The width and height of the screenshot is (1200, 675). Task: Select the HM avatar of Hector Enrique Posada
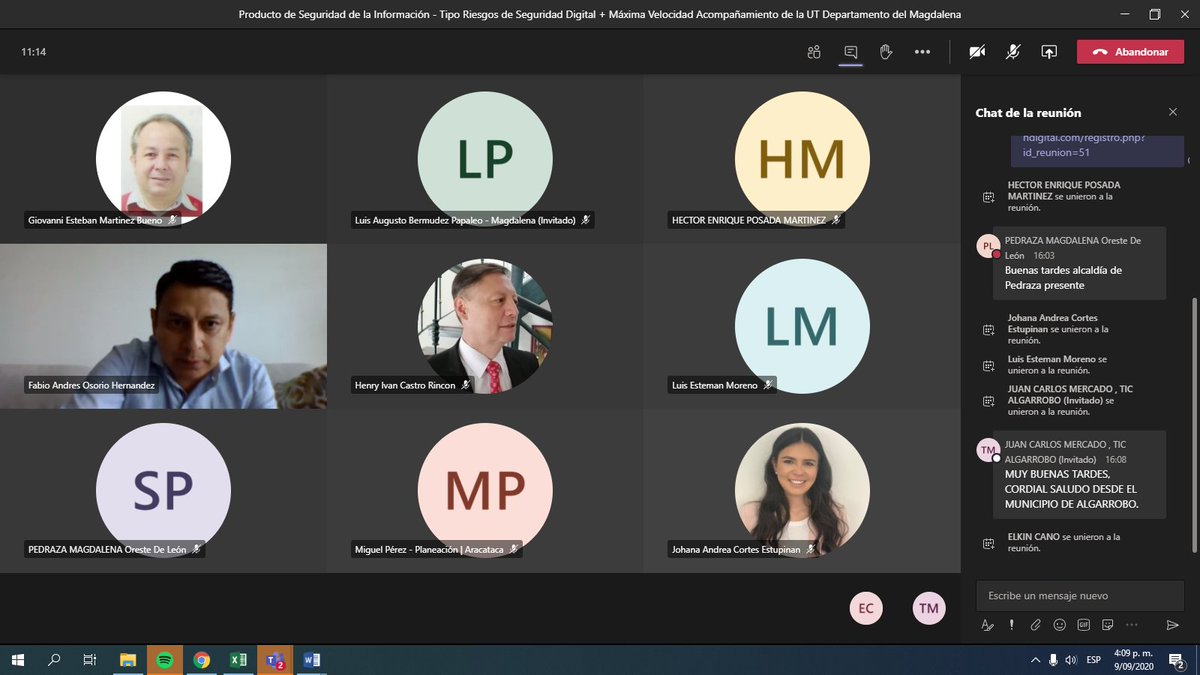coord(802,159)
